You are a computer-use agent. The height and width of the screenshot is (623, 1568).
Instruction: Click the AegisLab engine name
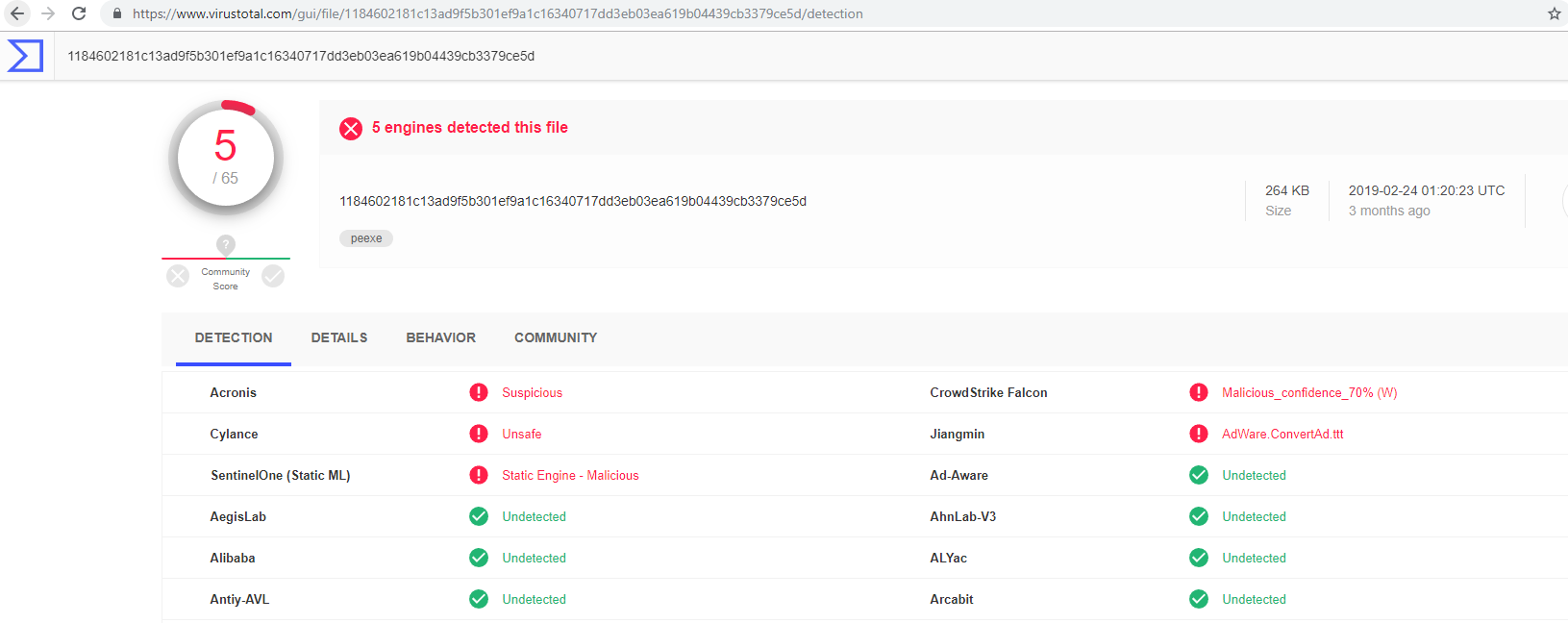(x=237, y=516)
